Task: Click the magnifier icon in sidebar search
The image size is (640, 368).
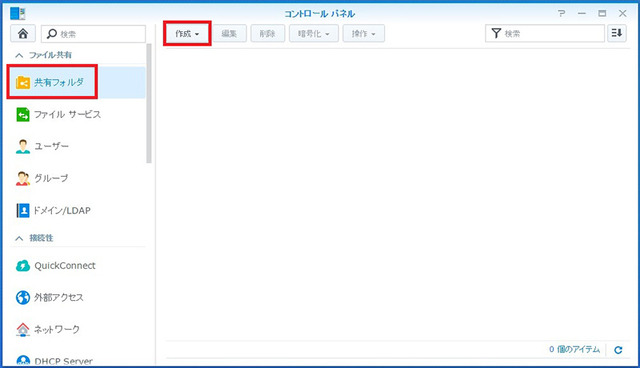Action: 51,34
